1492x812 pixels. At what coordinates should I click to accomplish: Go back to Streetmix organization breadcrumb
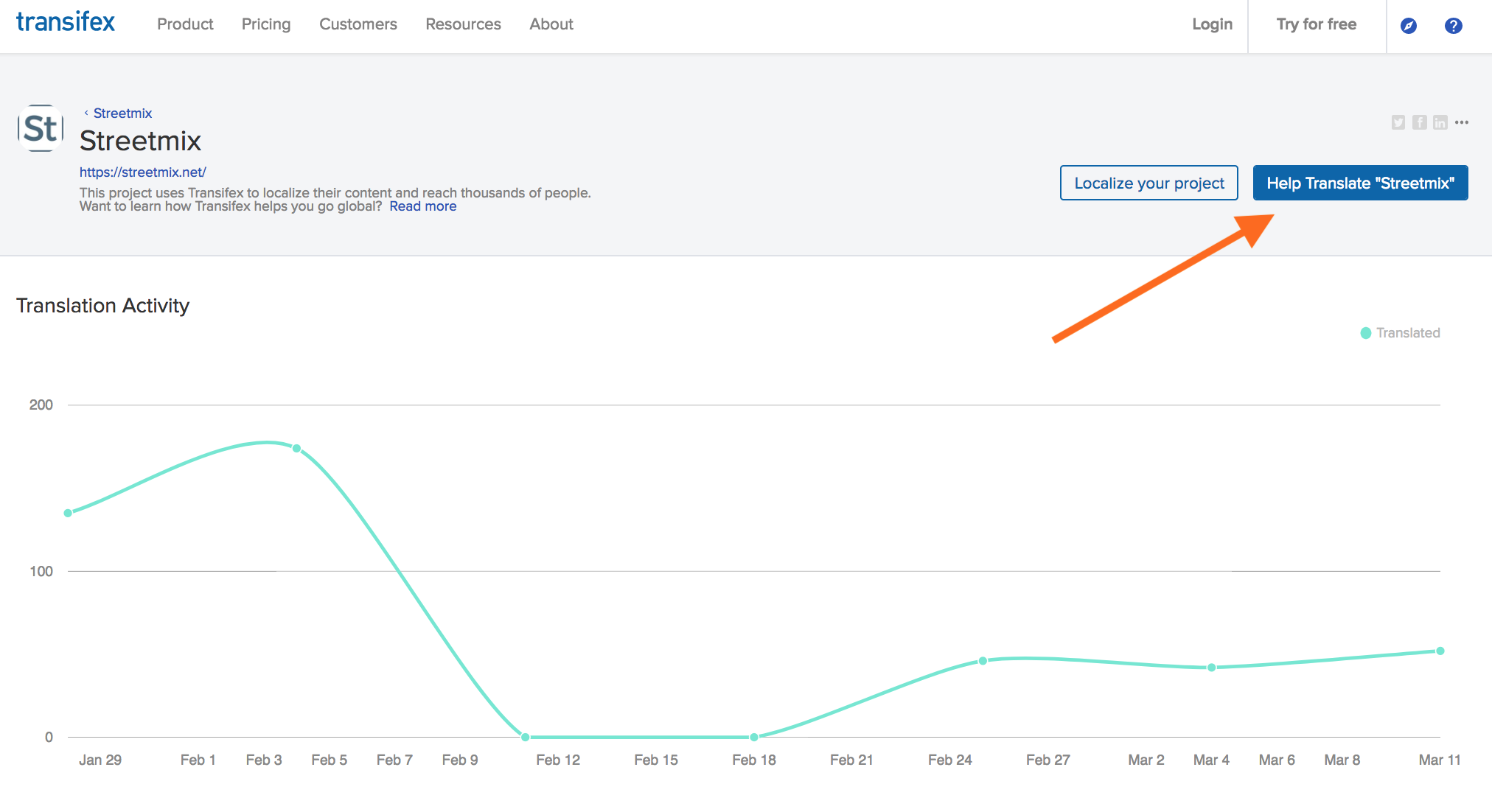pos(122,113)
